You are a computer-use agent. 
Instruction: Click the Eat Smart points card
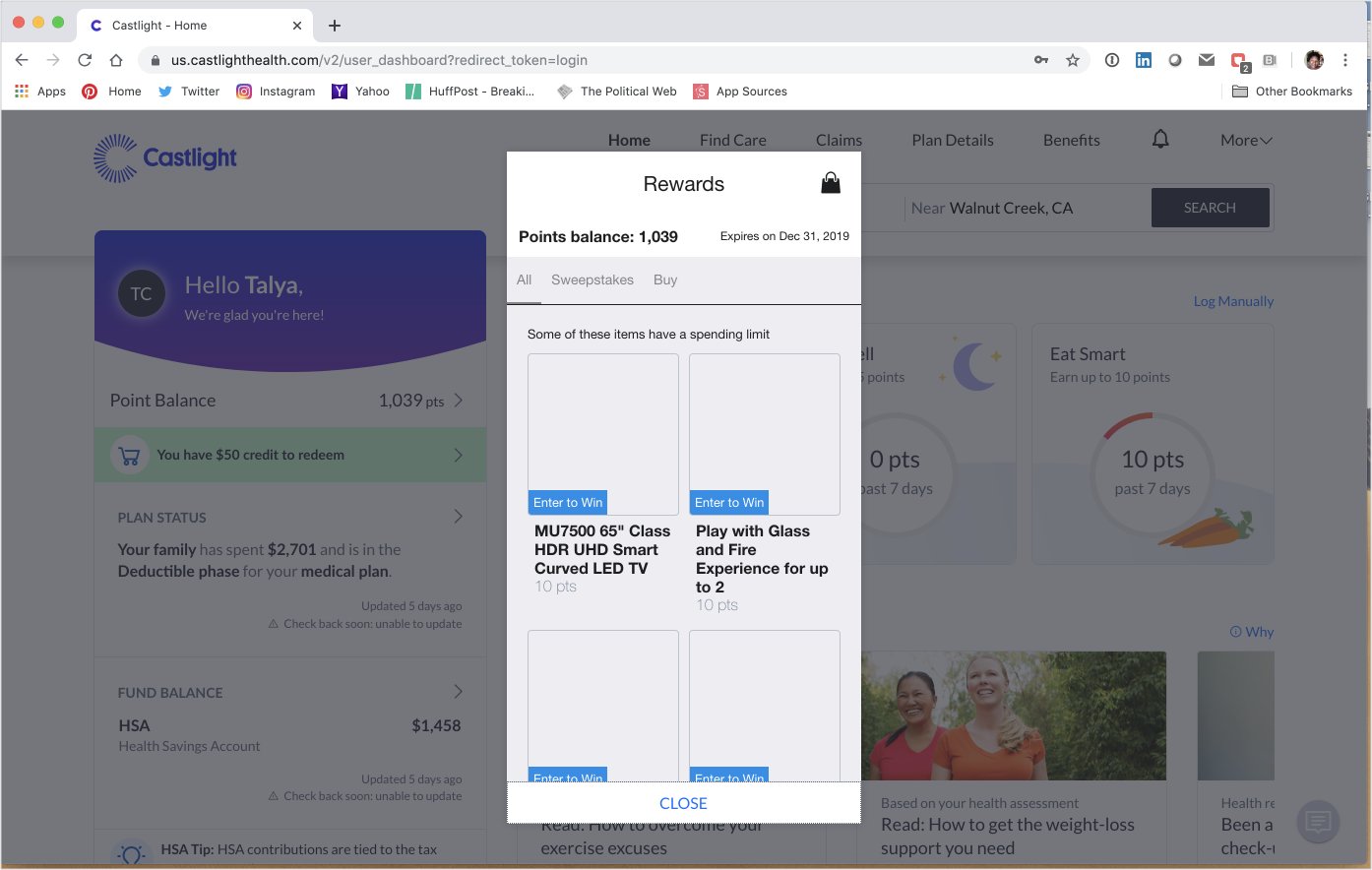1153,444
